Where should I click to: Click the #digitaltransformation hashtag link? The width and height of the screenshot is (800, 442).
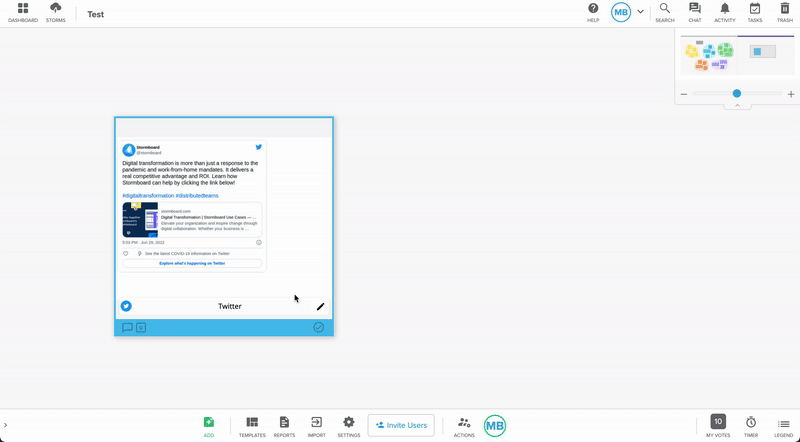(148, 195)
